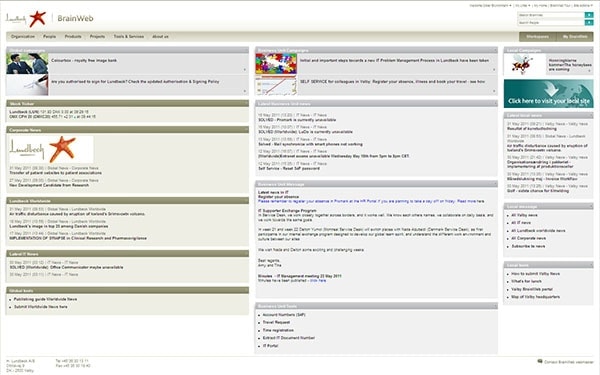Open Colourbox royalty free image bank campaign

point(84,60)
